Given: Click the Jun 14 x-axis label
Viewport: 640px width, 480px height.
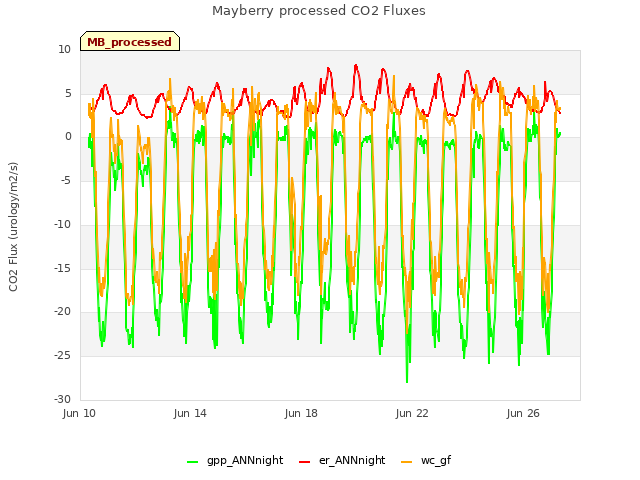Looking at the screenshot, I should click(x=190, y=413).
